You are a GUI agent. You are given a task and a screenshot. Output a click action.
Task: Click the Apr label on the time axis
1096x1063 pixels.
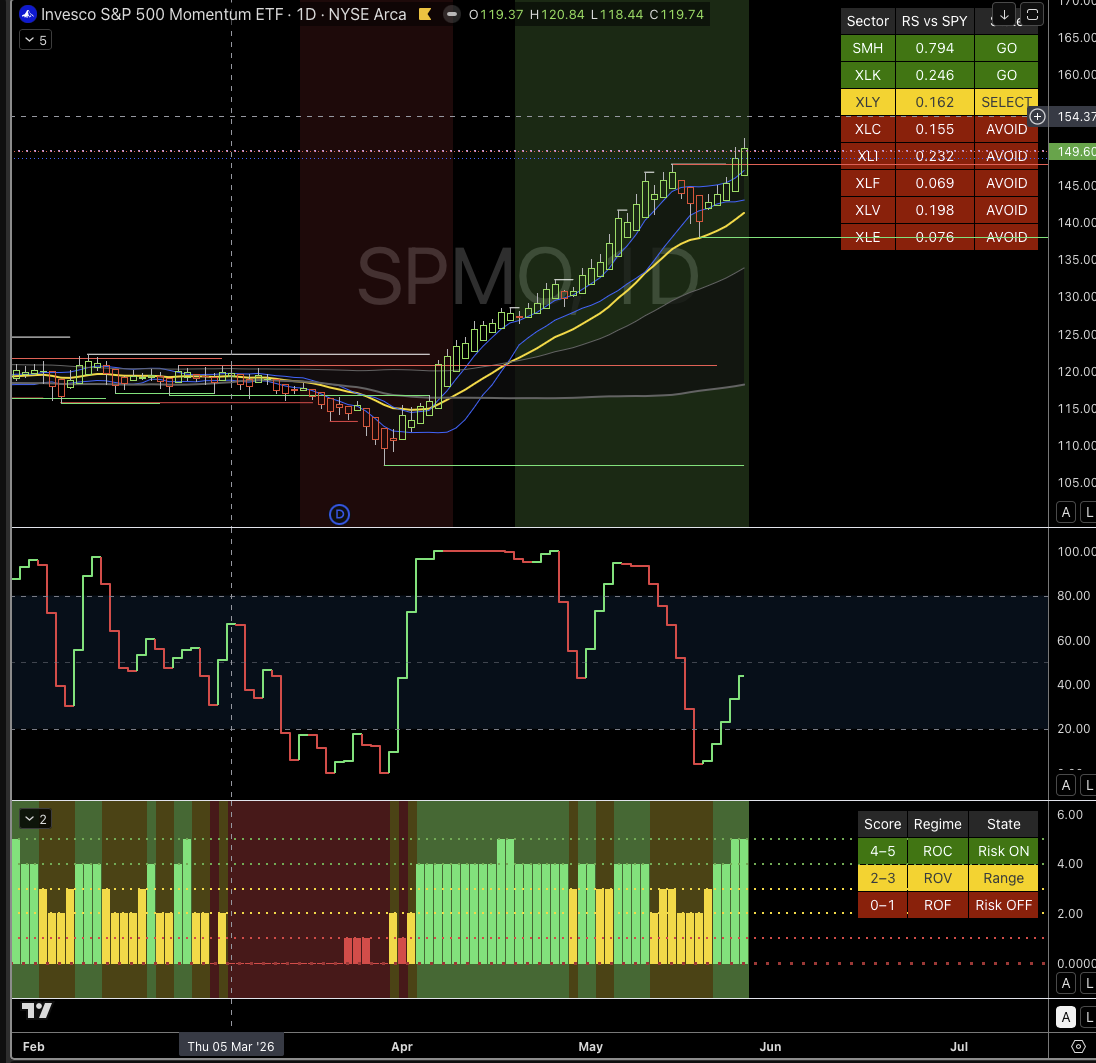pyautogui.click(x=402, y=1046)
